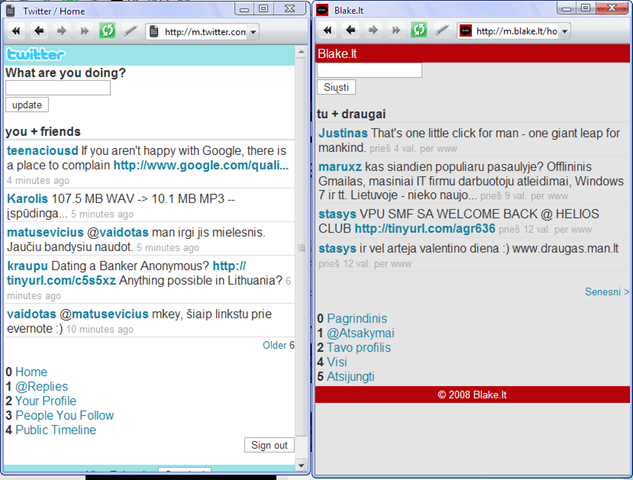The height and width of the screenshot is (480, 633).
Task: Click the Senesni > link
Action: pyautogui.click(x=607, y=292)
